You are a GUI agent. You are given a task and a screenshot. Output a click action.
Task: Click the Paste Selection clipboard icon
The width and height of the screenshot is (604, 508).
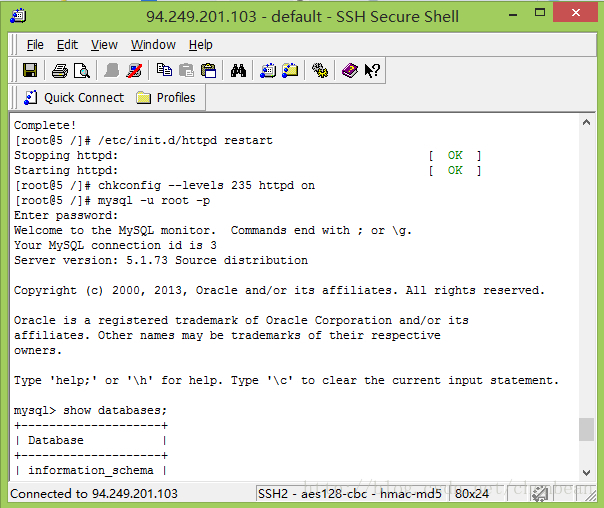[208, 70]
